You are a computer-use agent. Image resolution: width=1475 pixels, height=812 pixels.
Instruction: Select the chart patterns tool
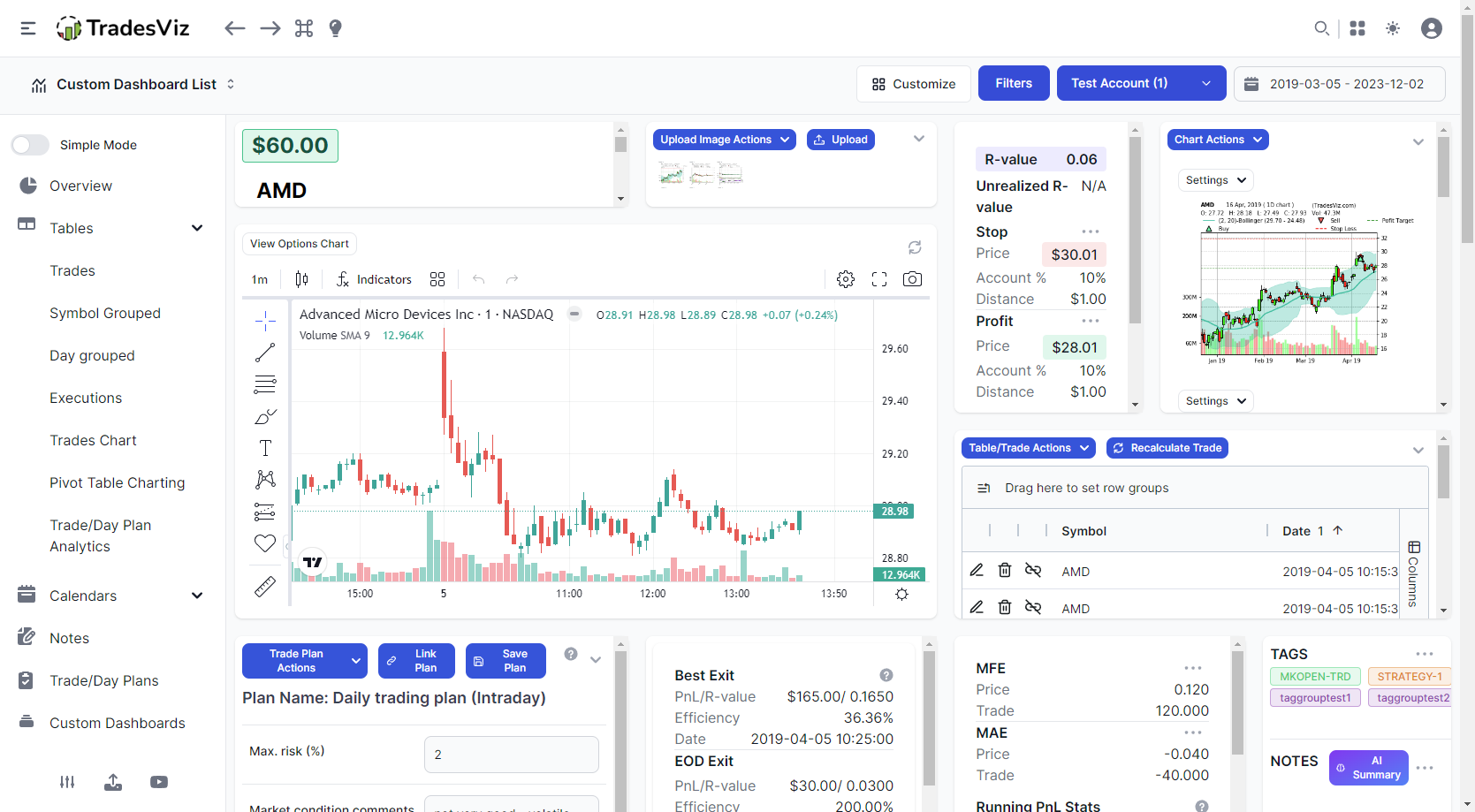point(265,480)
